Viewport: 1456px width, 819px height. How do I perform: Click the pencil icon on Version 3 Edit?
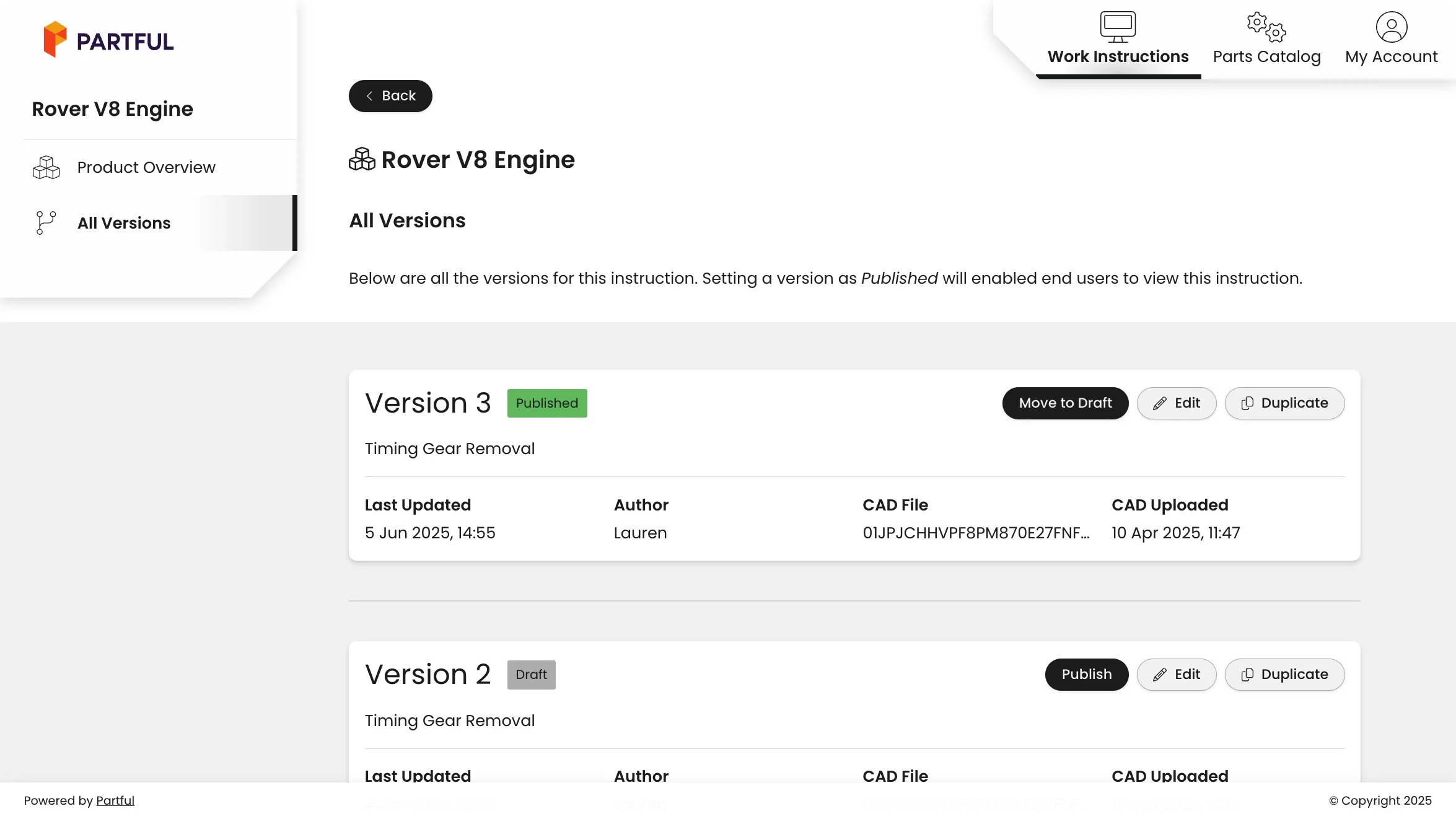1159,403
